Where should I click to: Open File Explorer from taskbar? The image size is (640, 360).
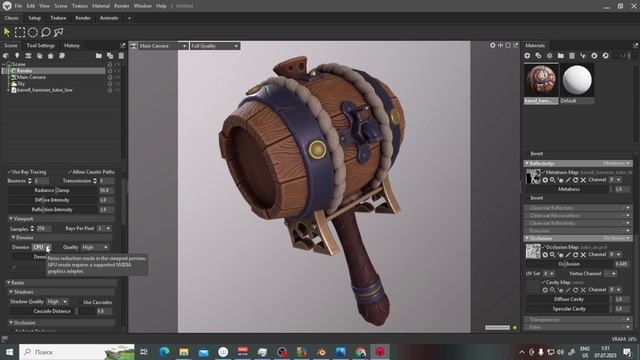184,352
